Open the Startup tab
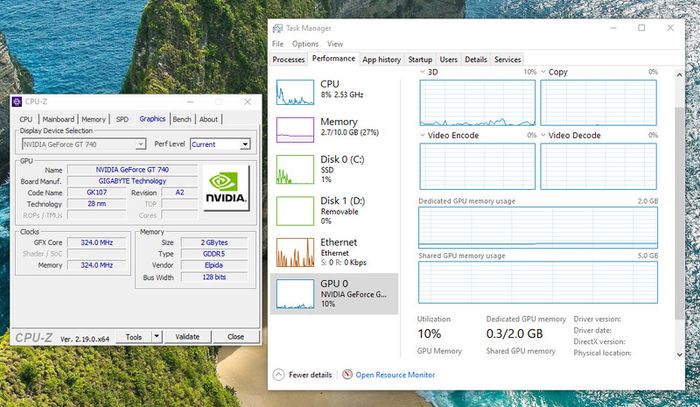Screen dimensions: 700x407 (x=420, y=59)
